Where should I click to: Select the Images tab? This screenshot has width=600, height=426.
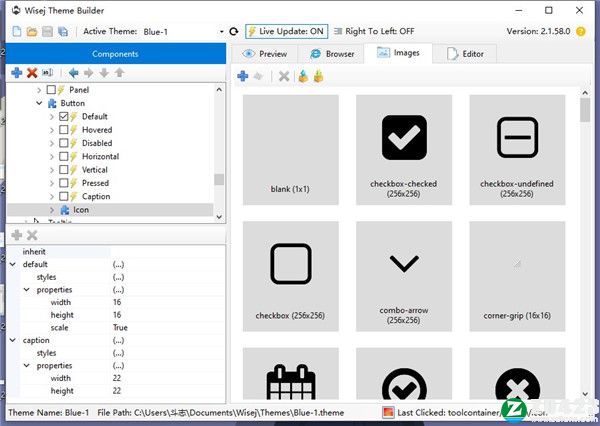point(398,53)
